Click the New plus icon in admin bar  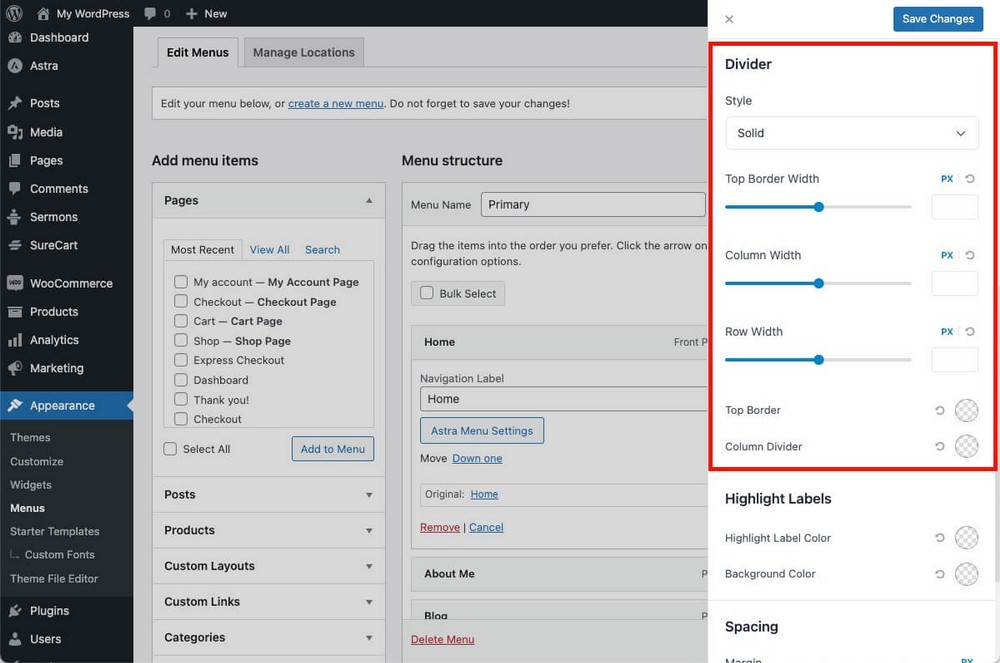(x=191, y=13)
